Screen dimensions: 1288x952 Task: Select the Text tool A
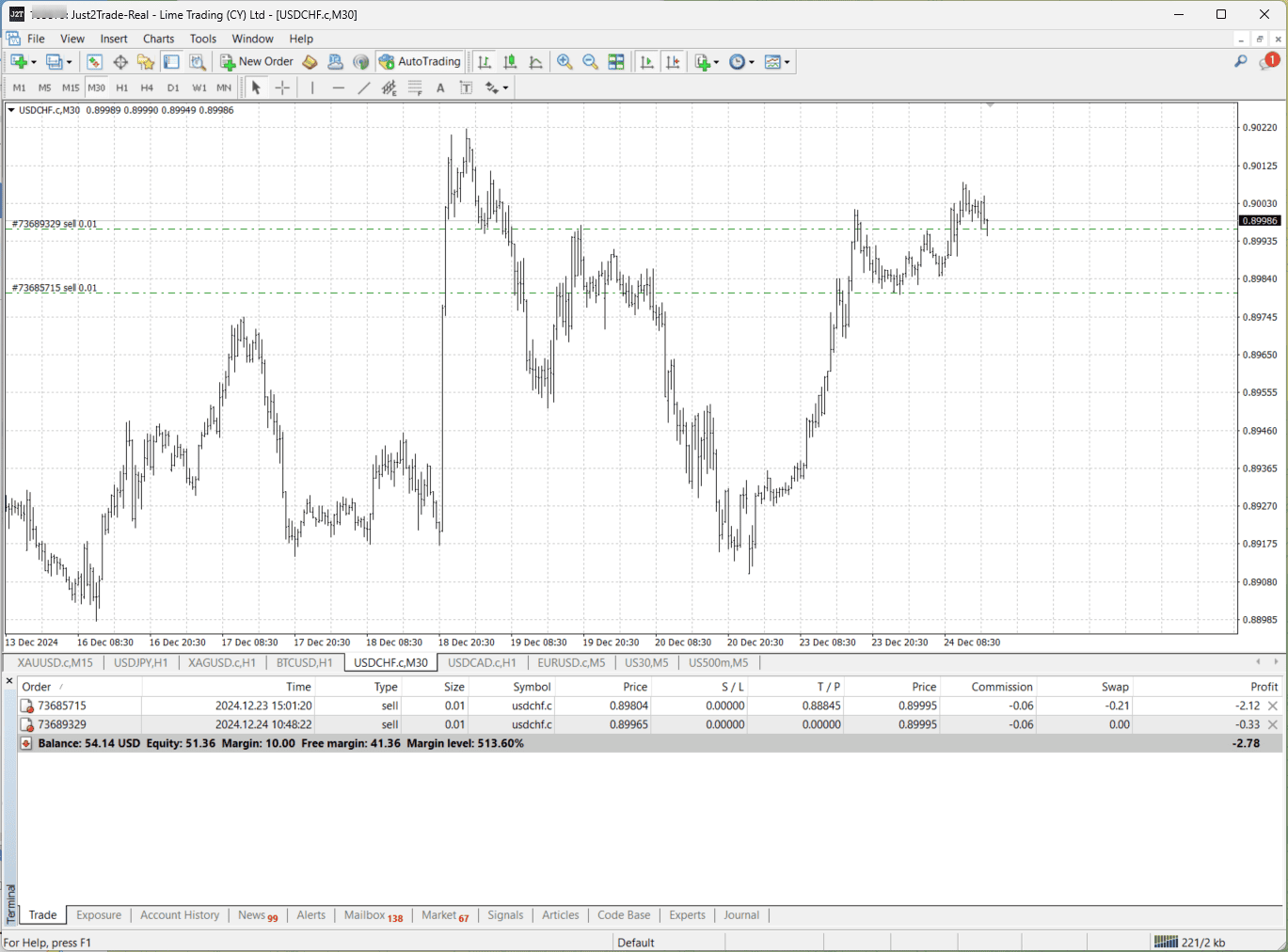click(x=440, y=87)
